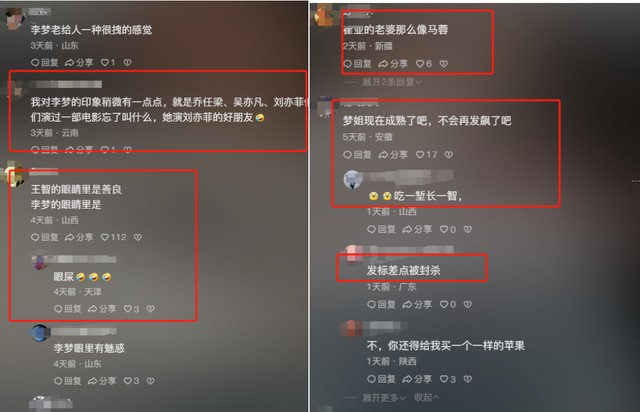The height and width of the screenshot is (412, 640).
Task: Reply to the 买一个一样的苹果 comment
Action: [x=381, y=379]
